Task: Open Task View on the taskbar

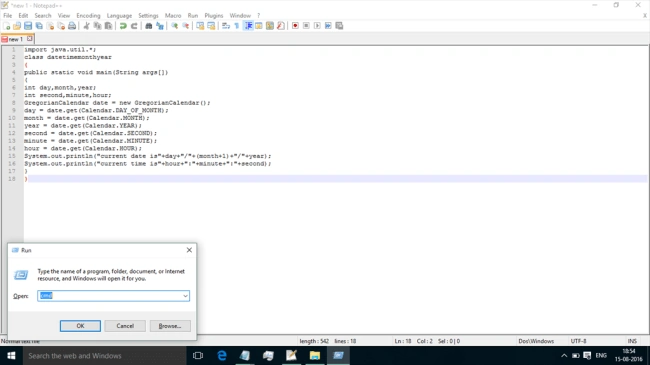Action: 198,356
